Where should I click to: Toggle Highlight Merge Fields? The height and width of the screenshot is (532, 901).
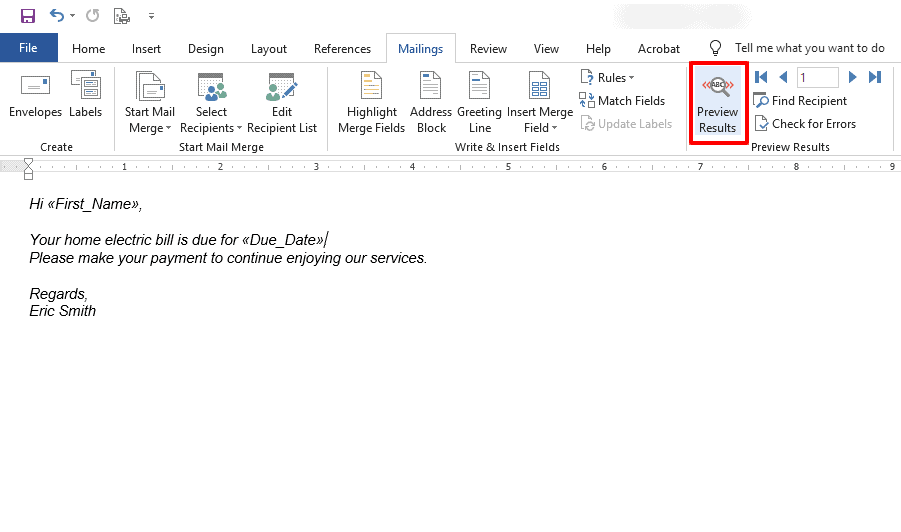coord(371,103)
